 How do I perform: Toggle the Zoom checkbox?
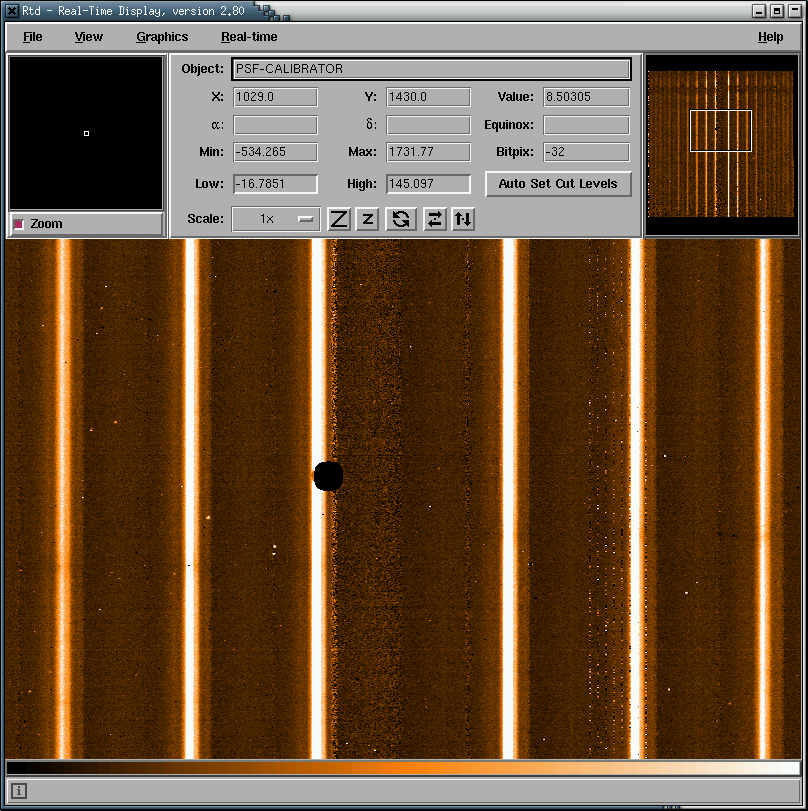coord(19,224)
